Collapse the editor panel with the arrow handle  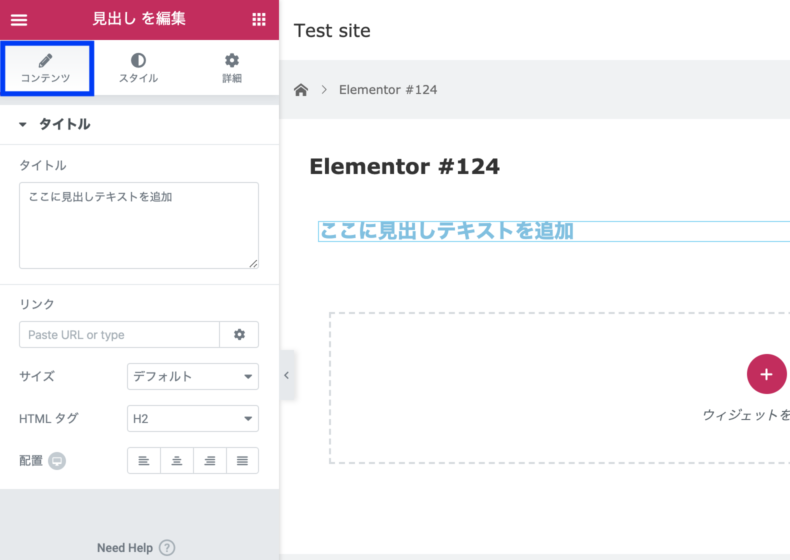(287, 375)
